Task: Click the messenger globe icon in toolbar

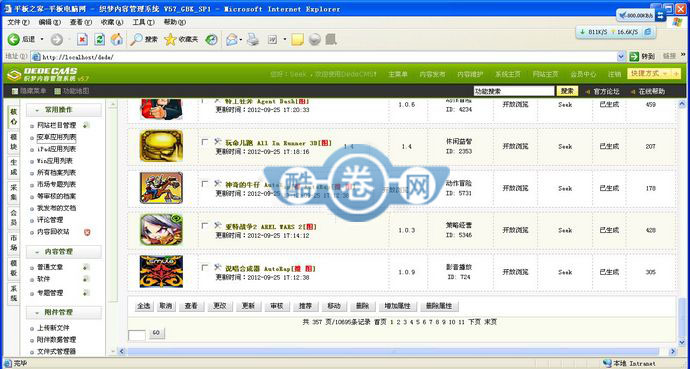Action: [x=314, y=40]
